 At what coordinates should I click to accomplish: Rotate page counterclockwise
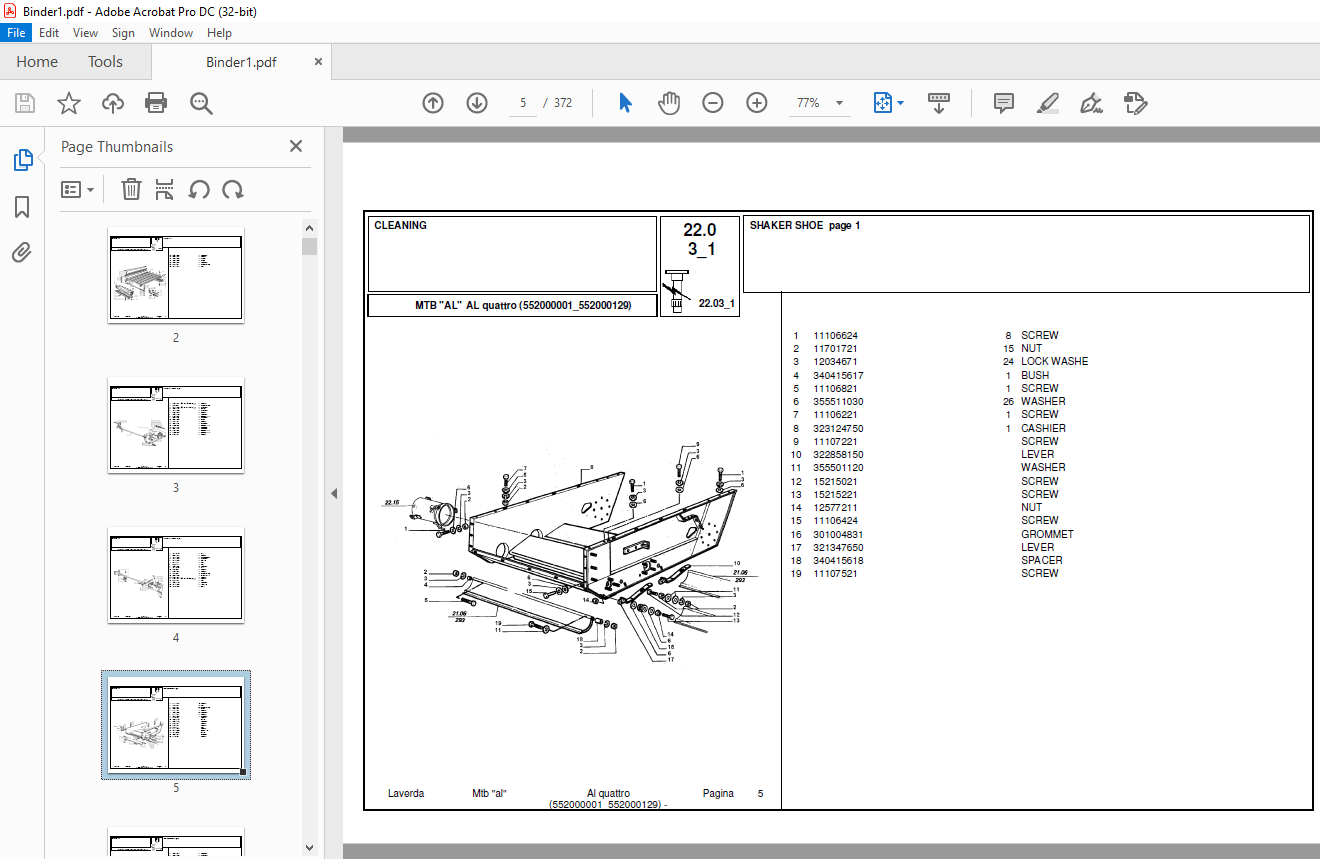coord(199,189)
